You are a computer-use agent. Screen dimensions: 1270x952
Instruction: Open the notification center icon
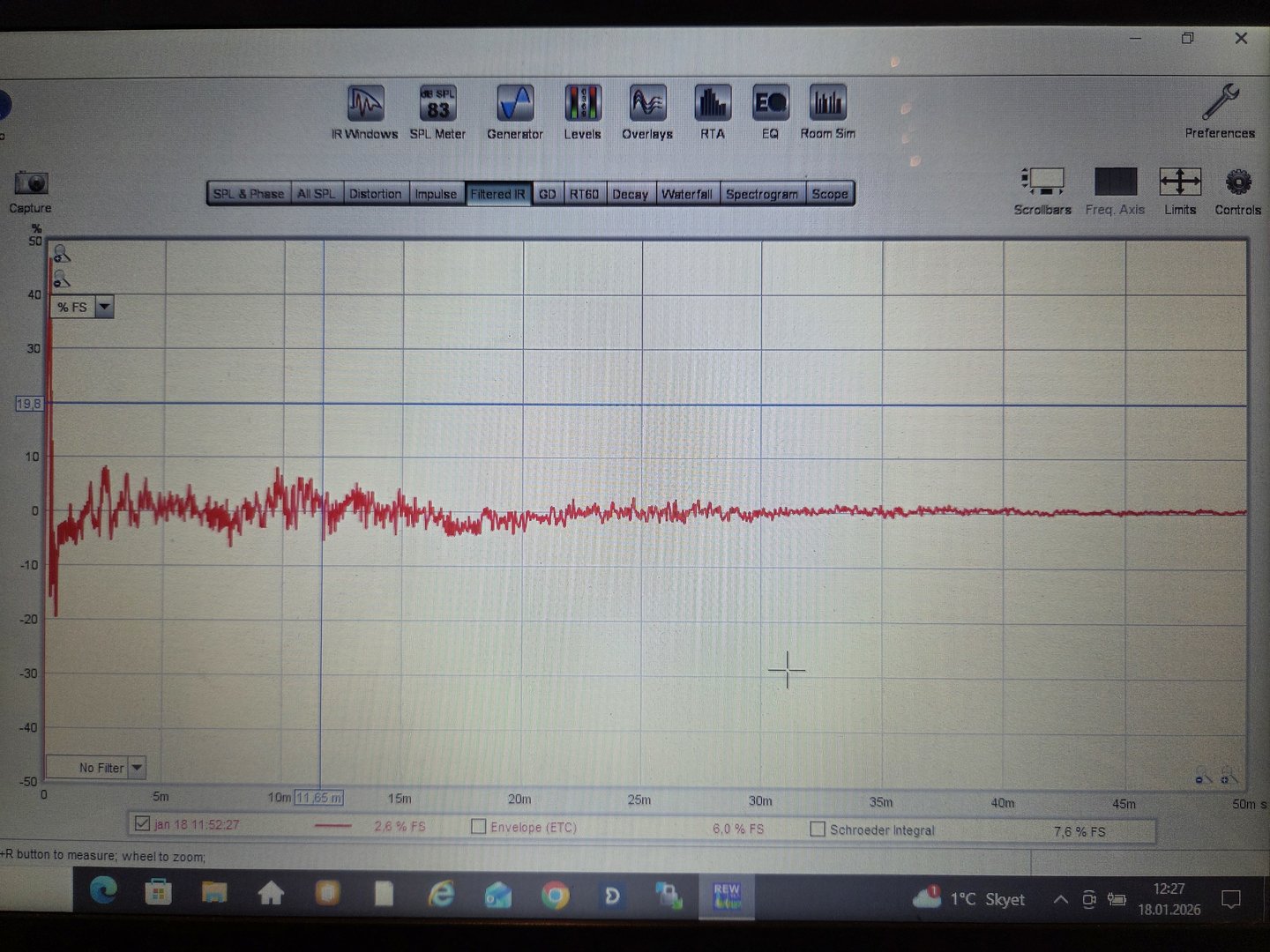tap(1231, 900)
